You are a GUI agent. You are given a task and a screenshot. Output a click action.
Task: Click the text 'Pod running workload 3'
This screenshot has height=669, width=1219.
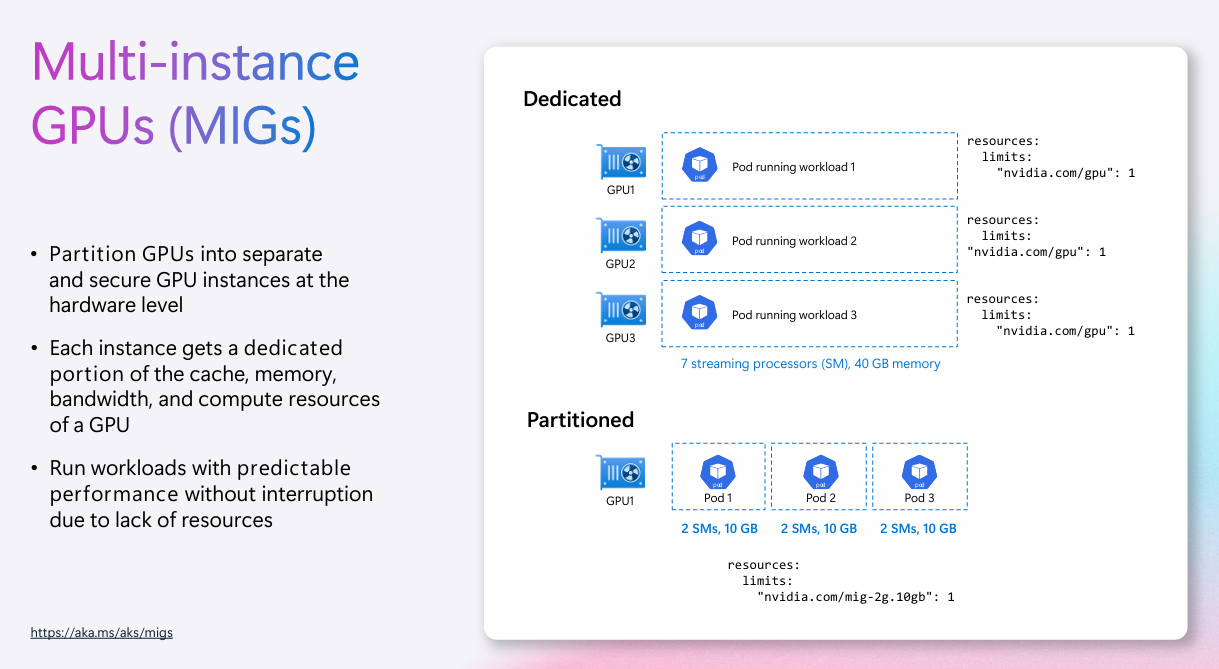[794, 315]
